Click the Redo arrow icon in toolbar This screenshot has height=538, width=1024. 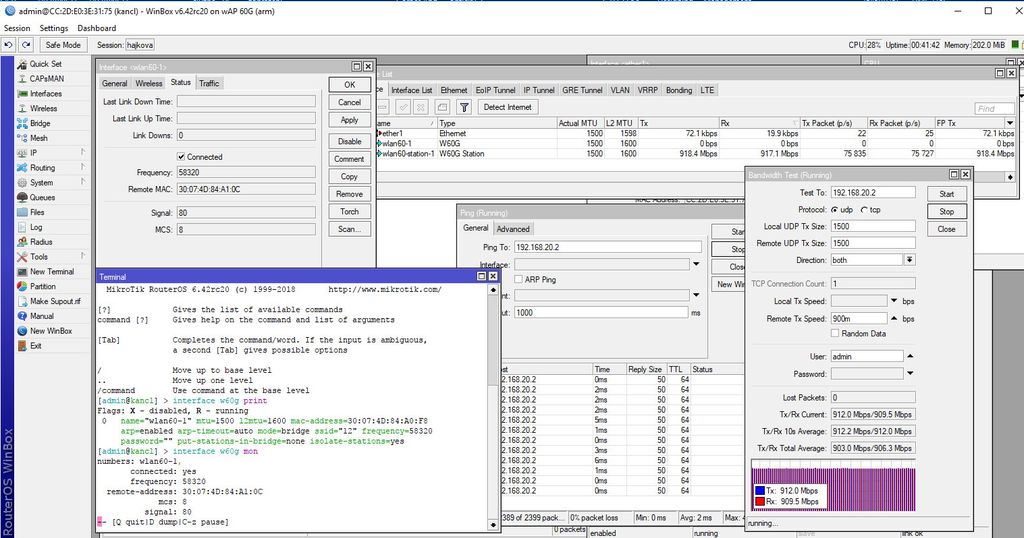coord(25,45)
